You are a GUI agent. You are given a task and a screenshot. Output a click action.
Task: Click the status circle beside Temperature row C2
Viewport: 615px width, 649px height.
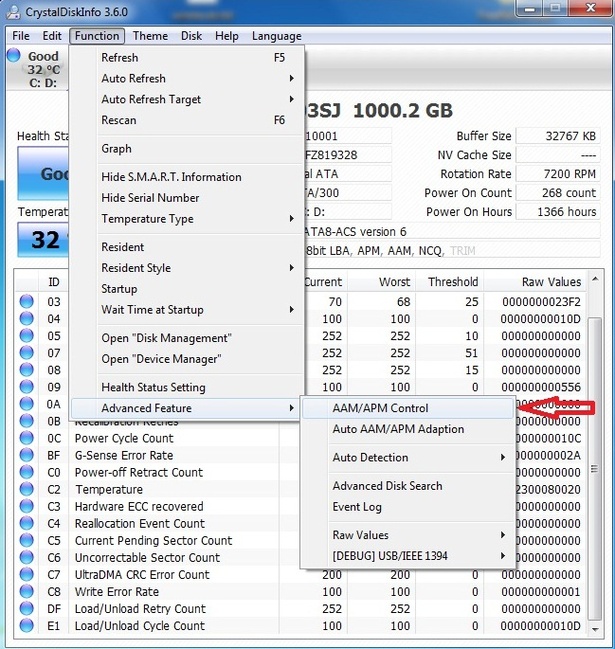[x=26, y=489]
